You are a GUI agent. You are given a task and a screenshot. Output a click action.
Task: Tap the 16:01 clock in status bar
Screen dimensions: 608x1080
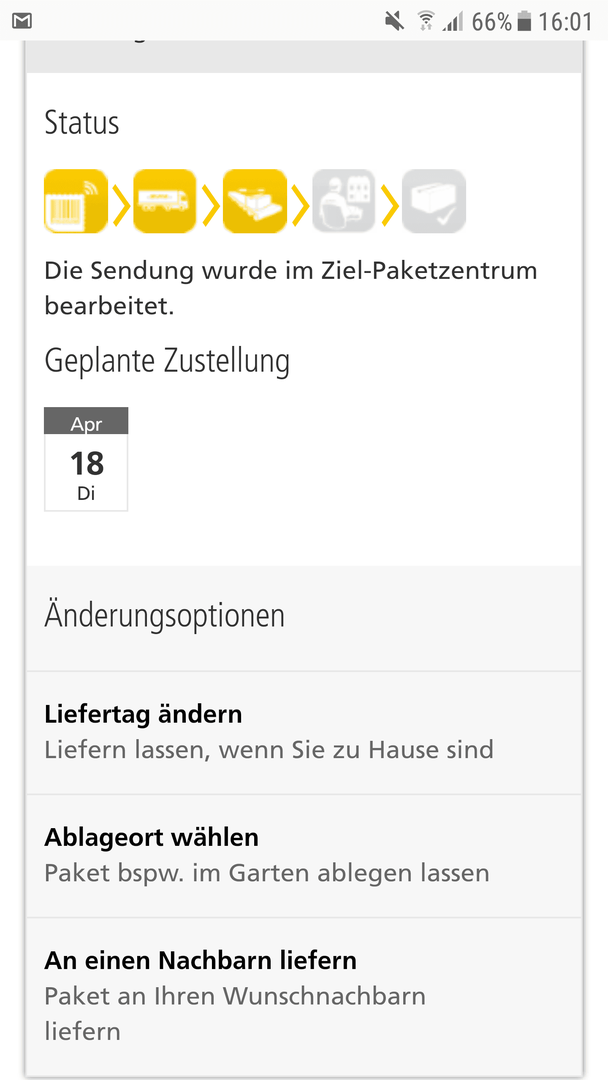tap(565, 22)
